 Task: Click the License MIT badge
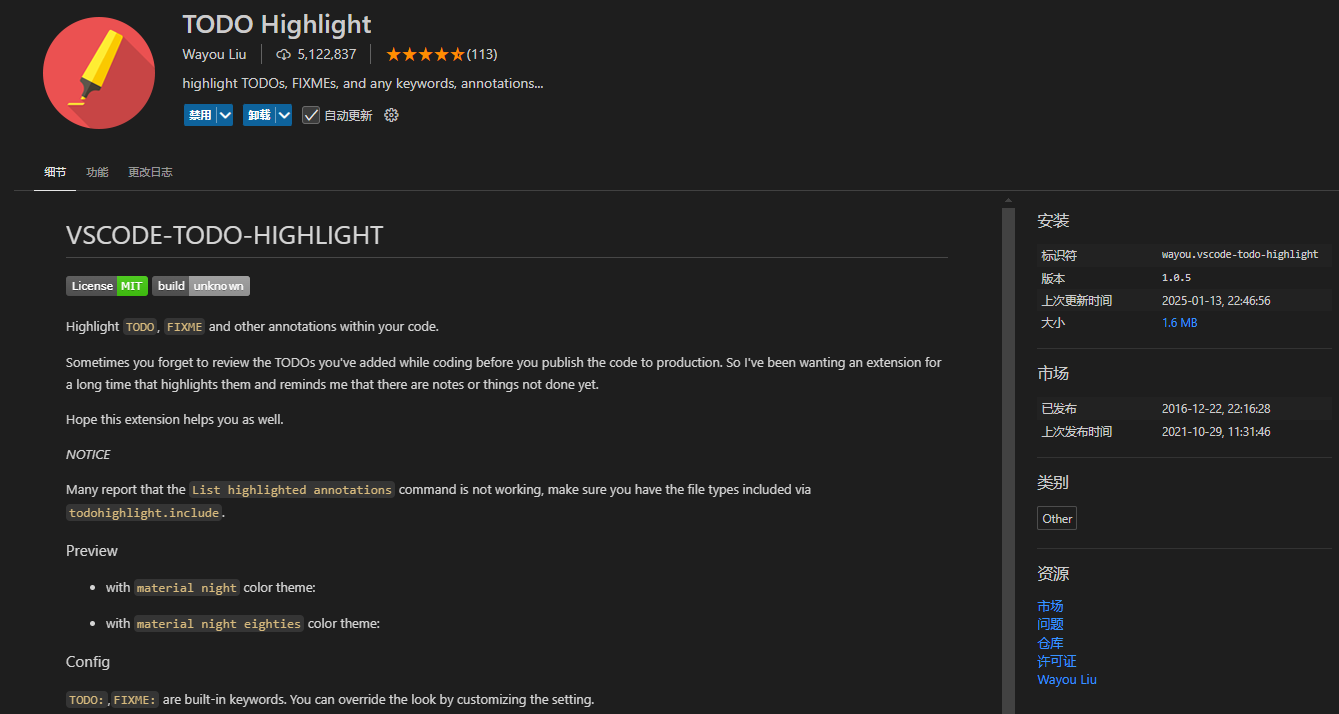point(107,286)
